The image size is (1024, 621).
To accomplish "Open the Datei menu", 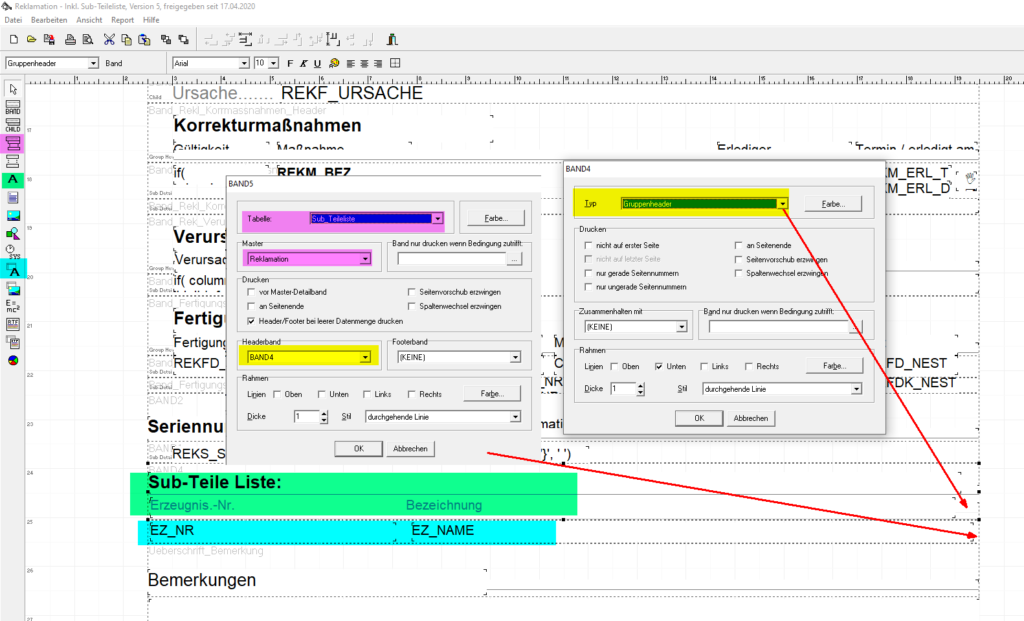I will (13, 20).
